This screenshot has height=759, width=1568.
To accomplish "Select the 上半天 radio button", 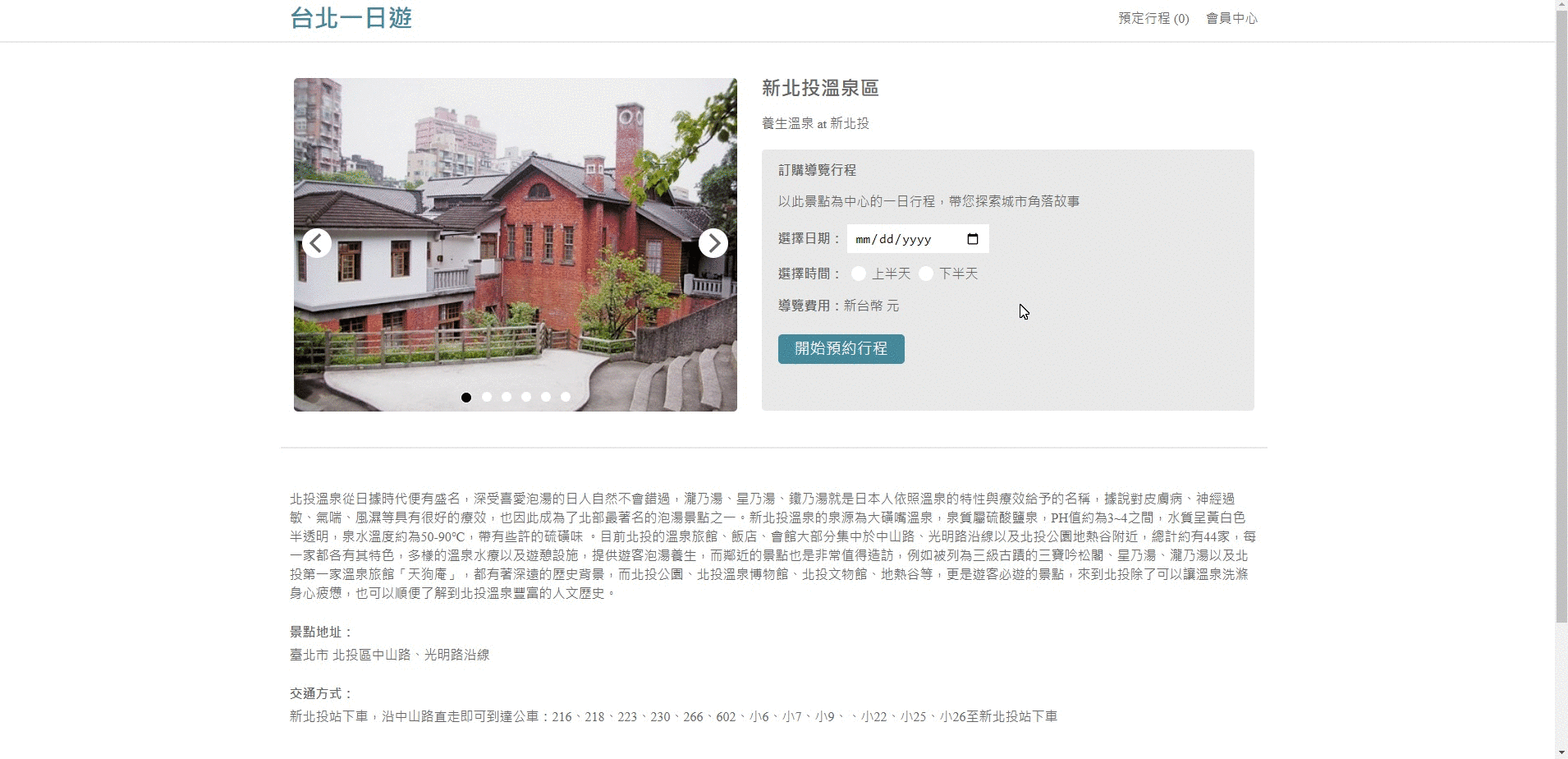I will click(859, 274).
